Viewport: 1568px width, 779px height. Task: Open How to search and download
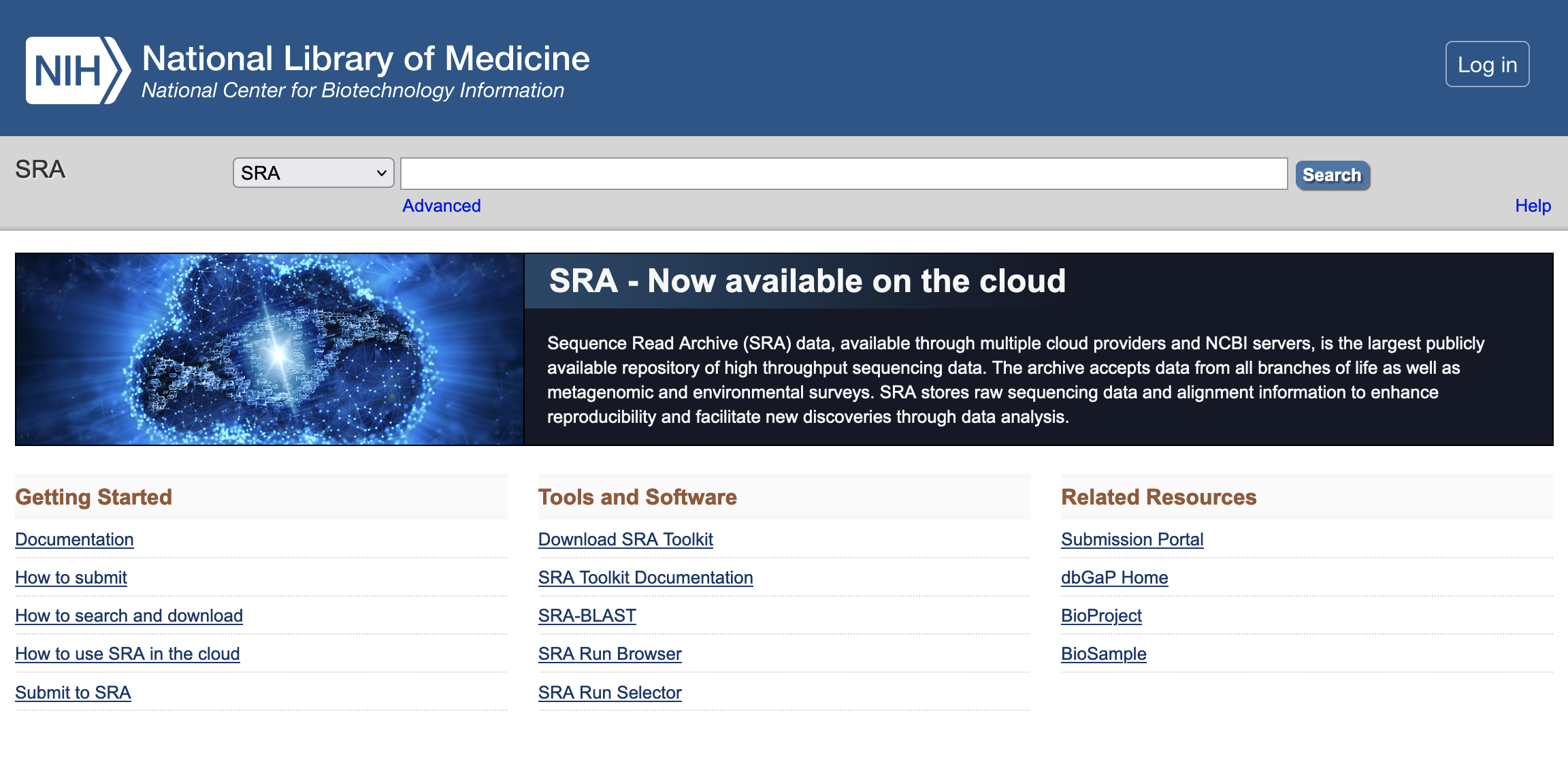click(129, 616)
